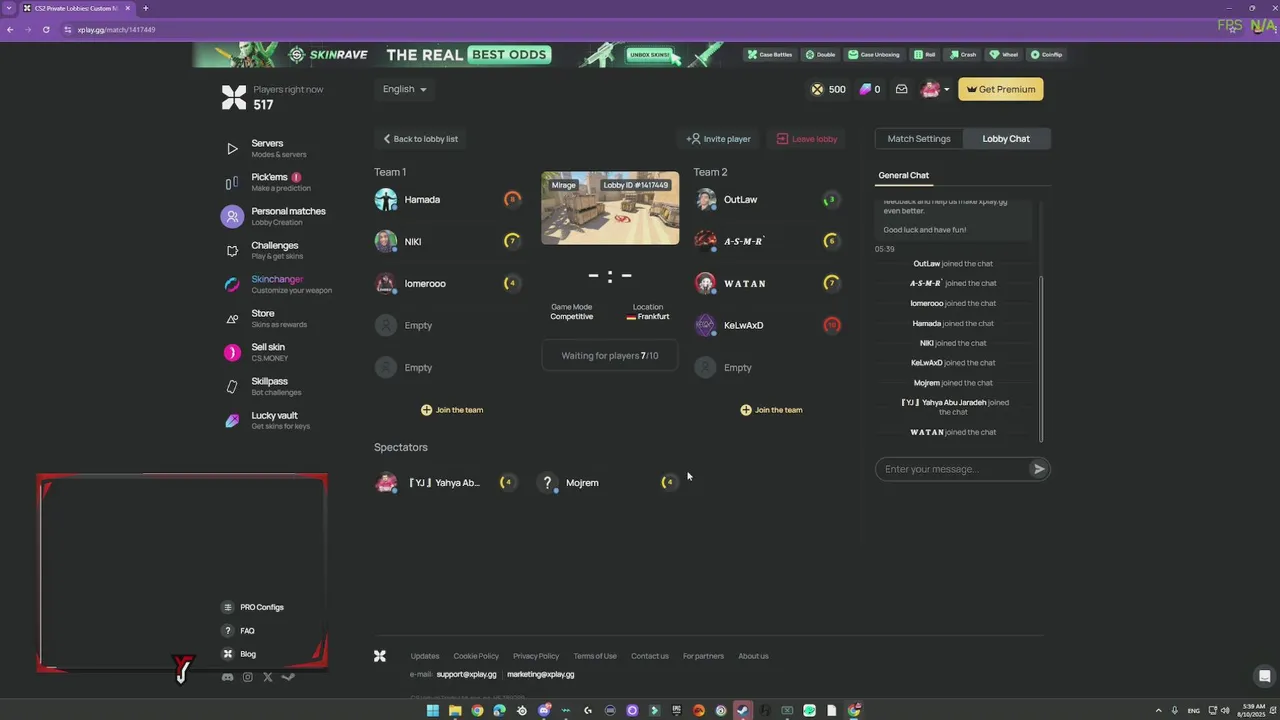Open Wheel in the banner

click(x=1003, y=55)
